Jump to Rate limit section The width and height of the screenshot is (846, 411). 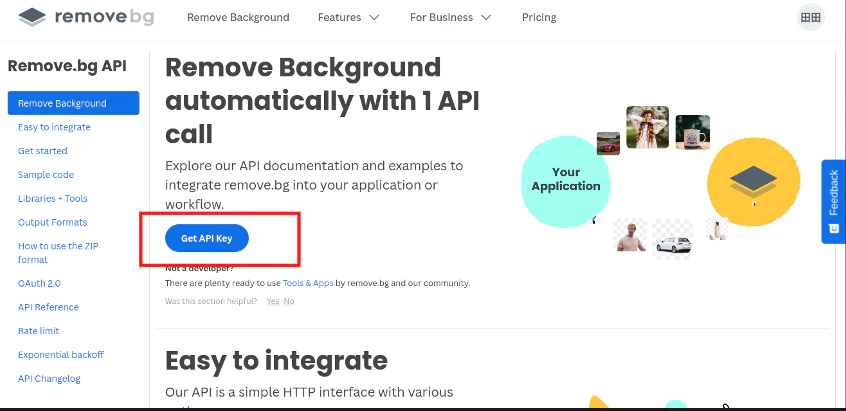pos(38,331)
